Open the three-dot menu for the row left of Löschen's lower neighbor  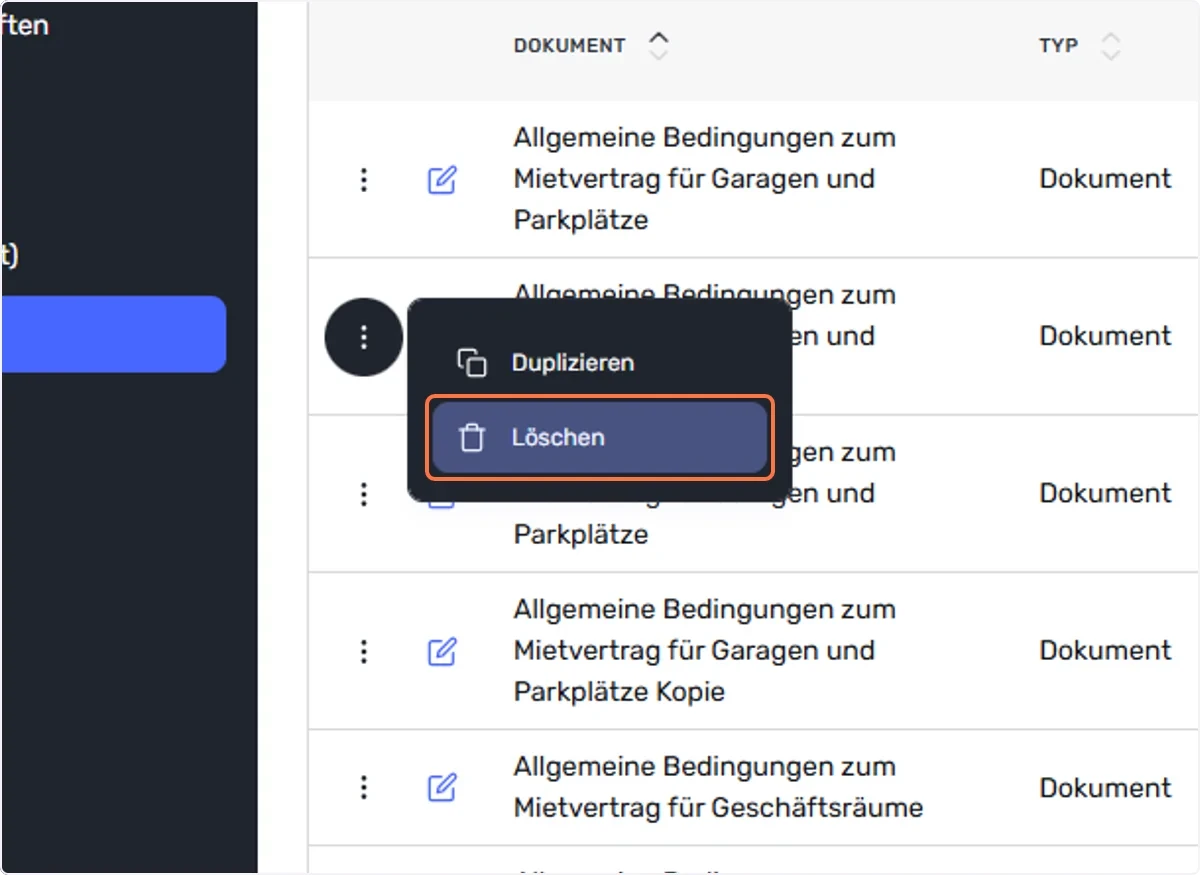(x=364, y=494)
